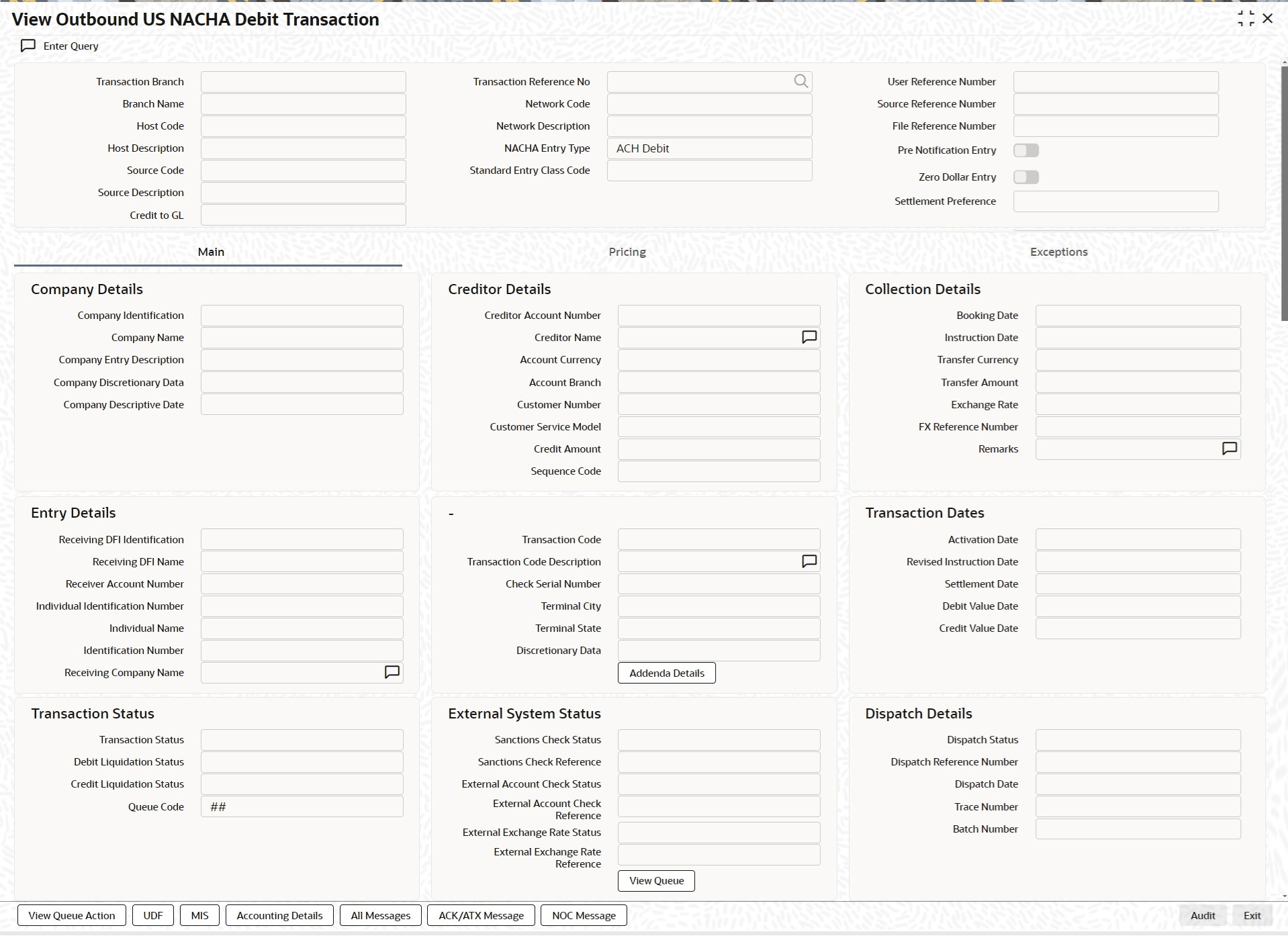Click the Dispatch Status field

[x=1138, y=740]
